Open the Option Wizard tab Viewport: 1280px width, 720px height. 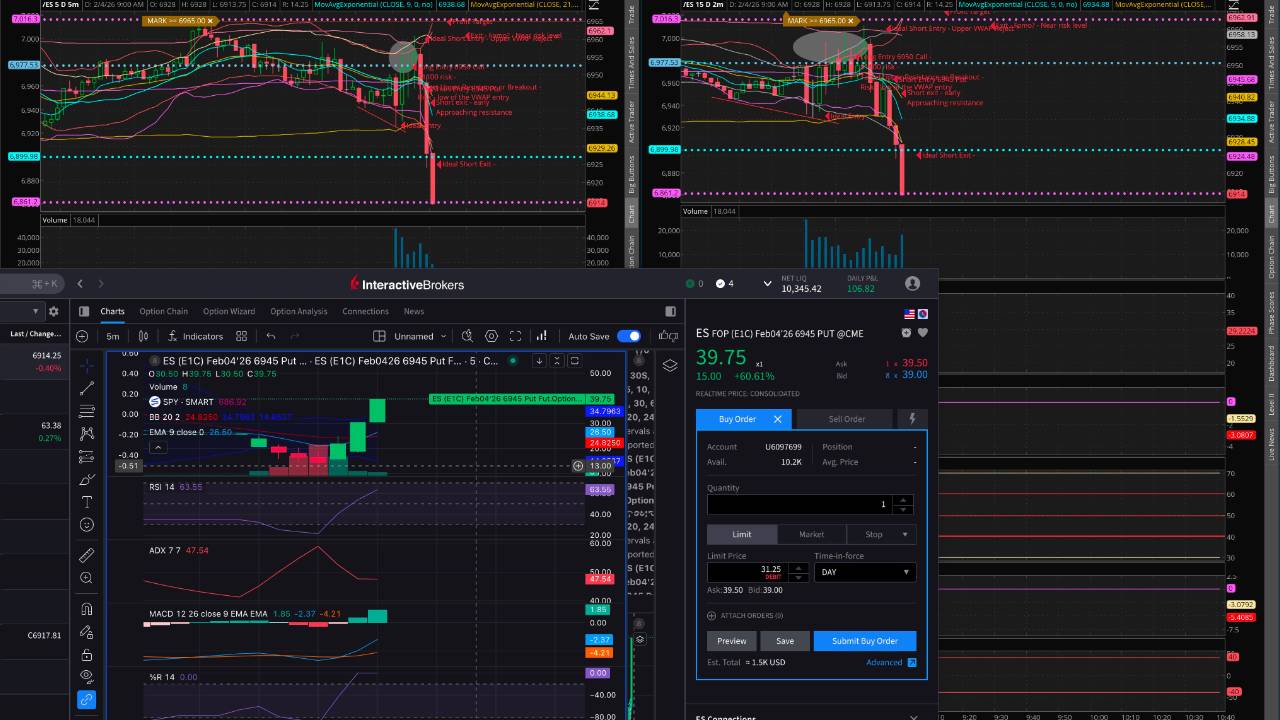pyautogui.click(x=229, y=311)
